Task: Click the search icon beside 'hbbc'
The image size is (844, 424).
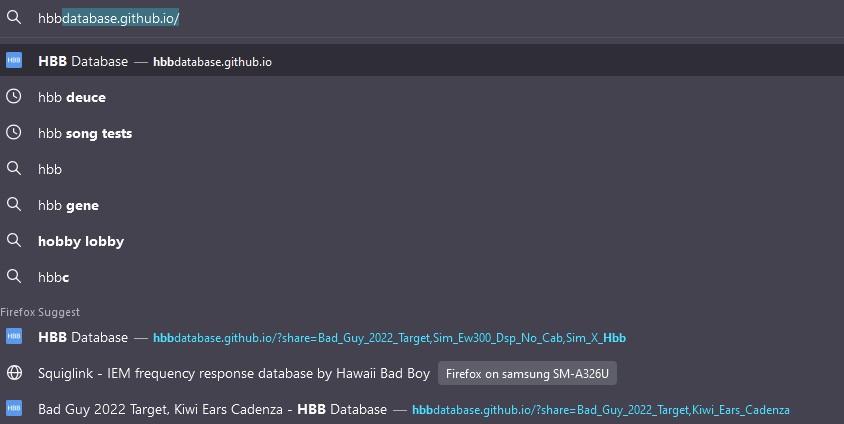Action: pos(14,277)
